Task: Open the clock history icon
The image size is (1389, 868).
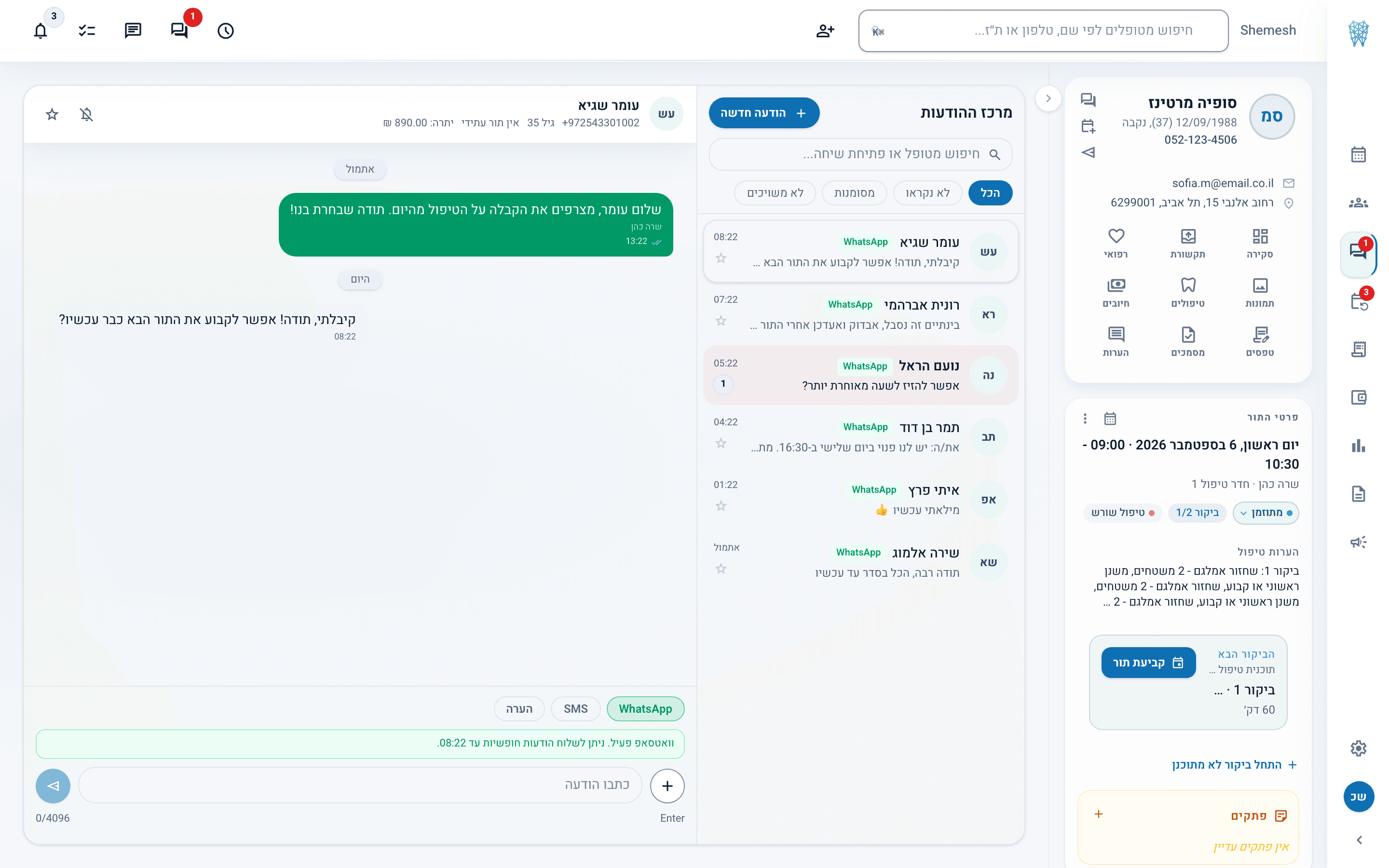Action: (x=226, y=30)
